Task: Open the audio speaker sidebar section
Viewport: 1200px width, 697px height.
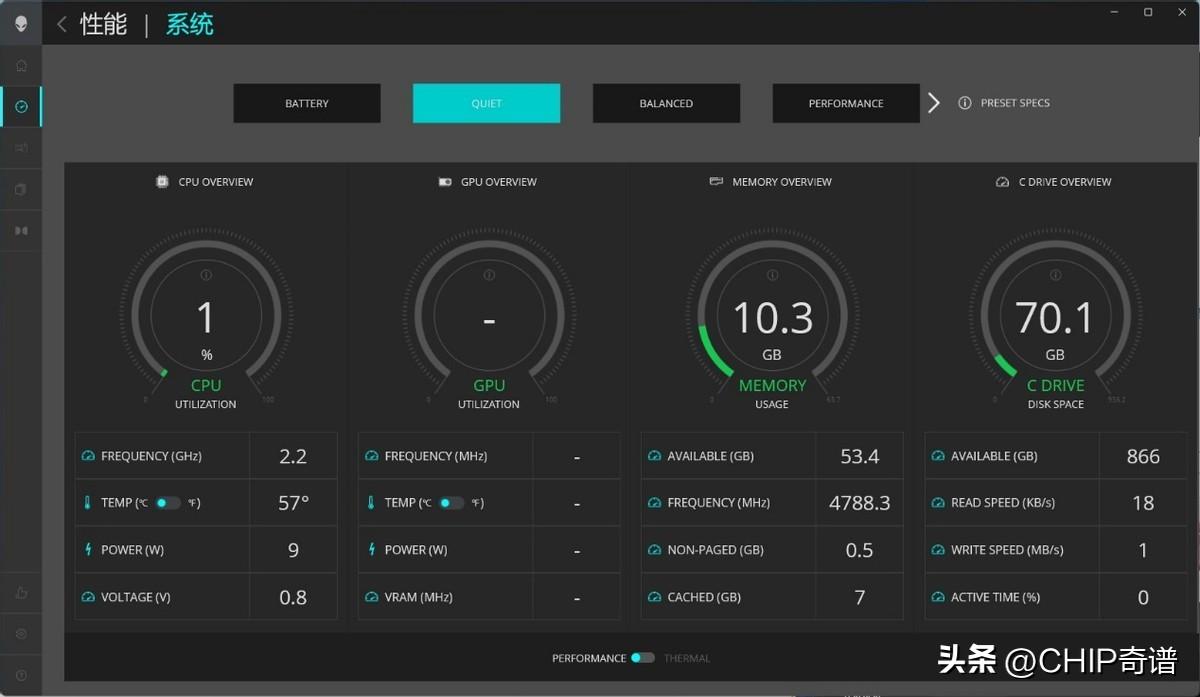Action: tap(21, 148)
